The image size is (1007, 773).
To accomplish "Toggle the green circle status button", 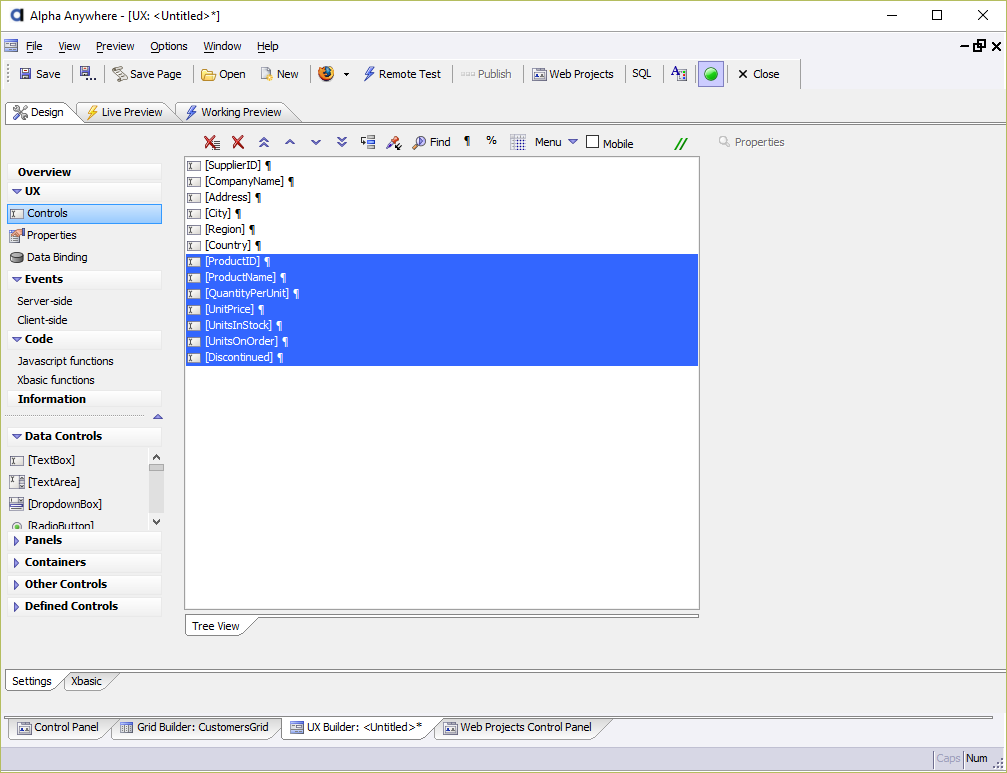I will tap(711, 74).
